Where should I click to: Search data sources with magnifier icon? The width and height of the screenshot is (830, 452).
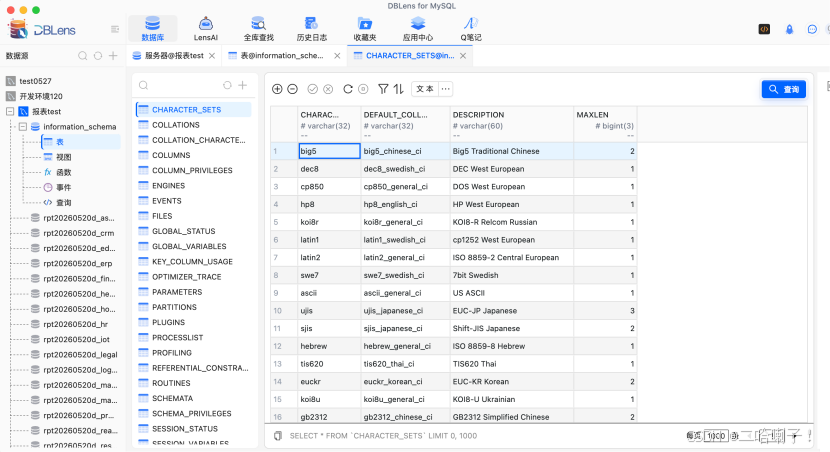tap(83, 56)
